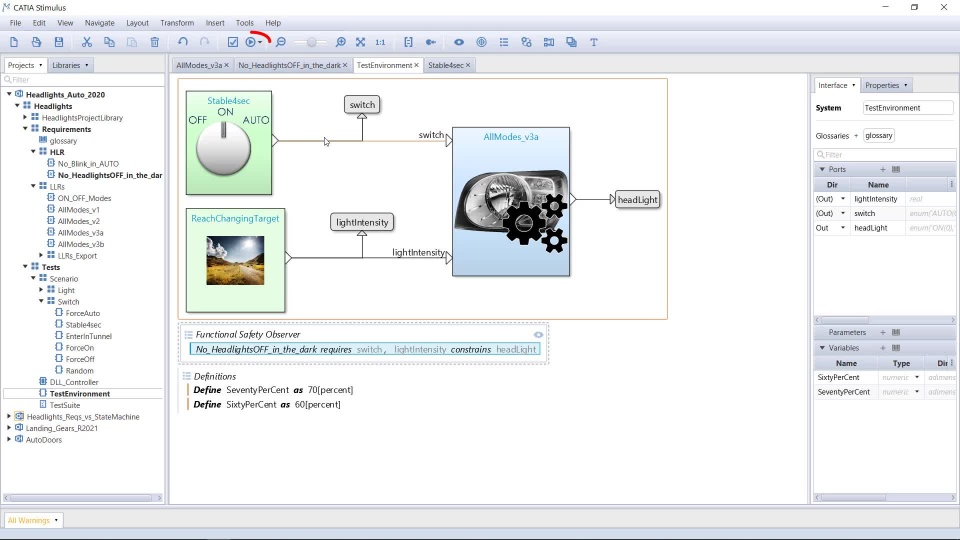Open direction dropdown for lightIntensity port
This screenshot has width=960, height=540.
pyautogui.click(x=842, y=199)
